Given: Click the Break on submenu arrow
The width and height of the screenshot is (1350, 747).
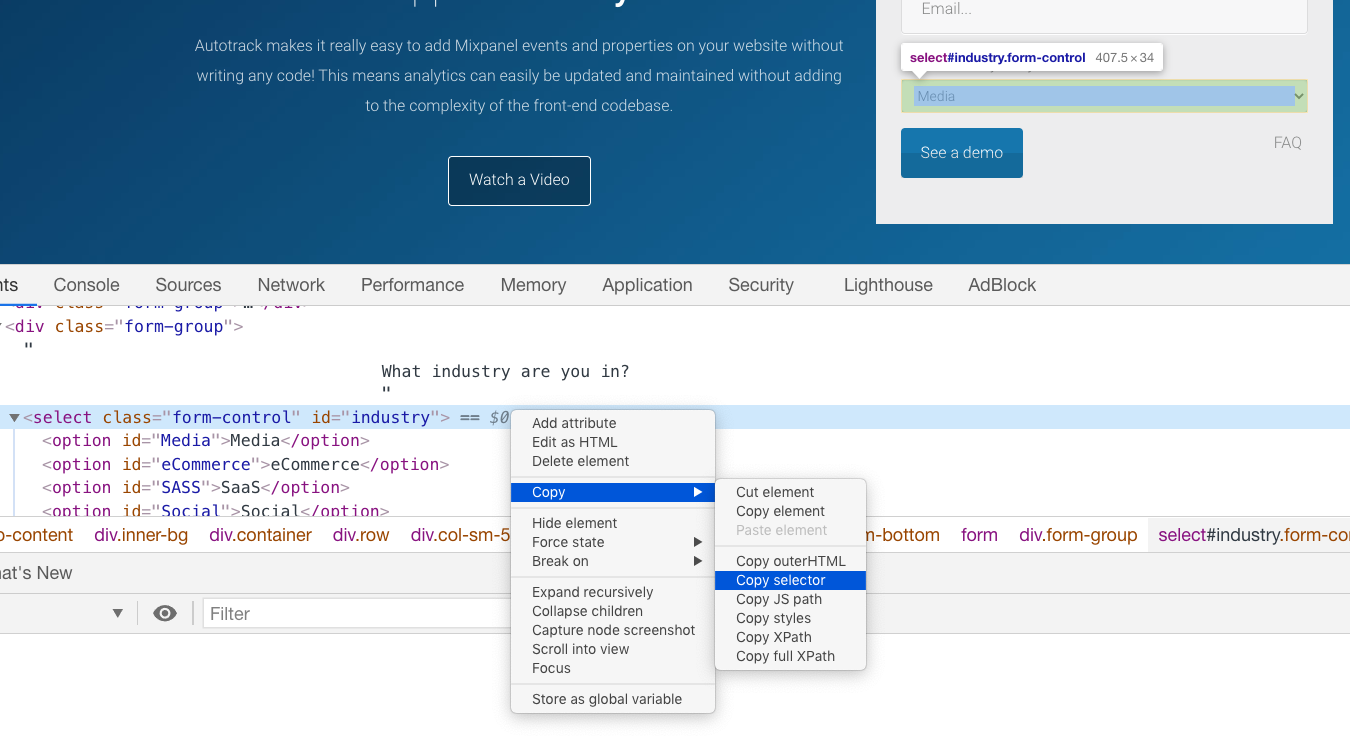Looking at the screenshot, I should [698, 561].
